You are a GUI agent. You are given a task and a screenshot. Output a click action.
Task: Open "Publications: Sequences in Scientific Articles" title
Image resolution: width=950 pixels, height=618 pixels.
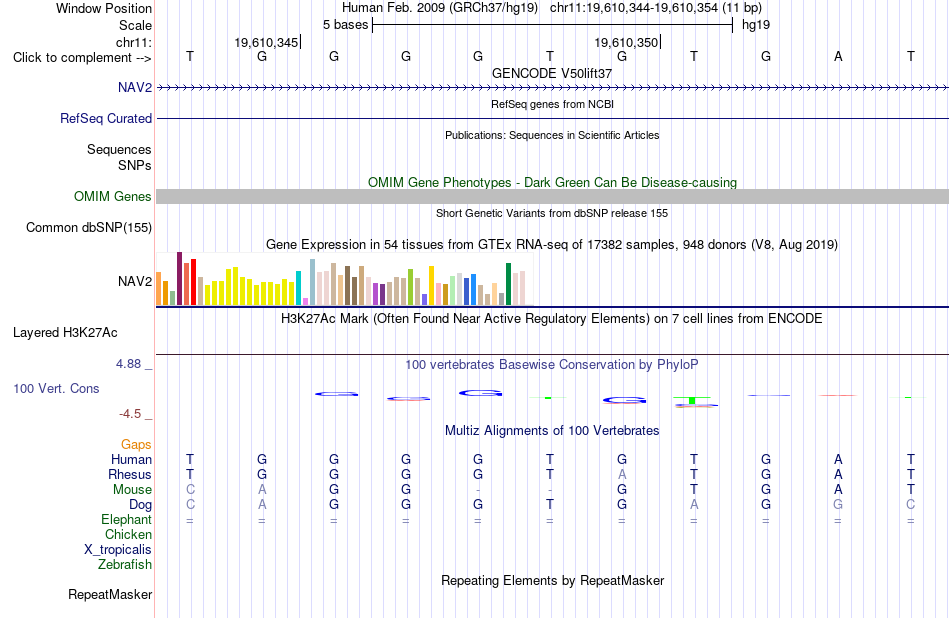[552, 135]
